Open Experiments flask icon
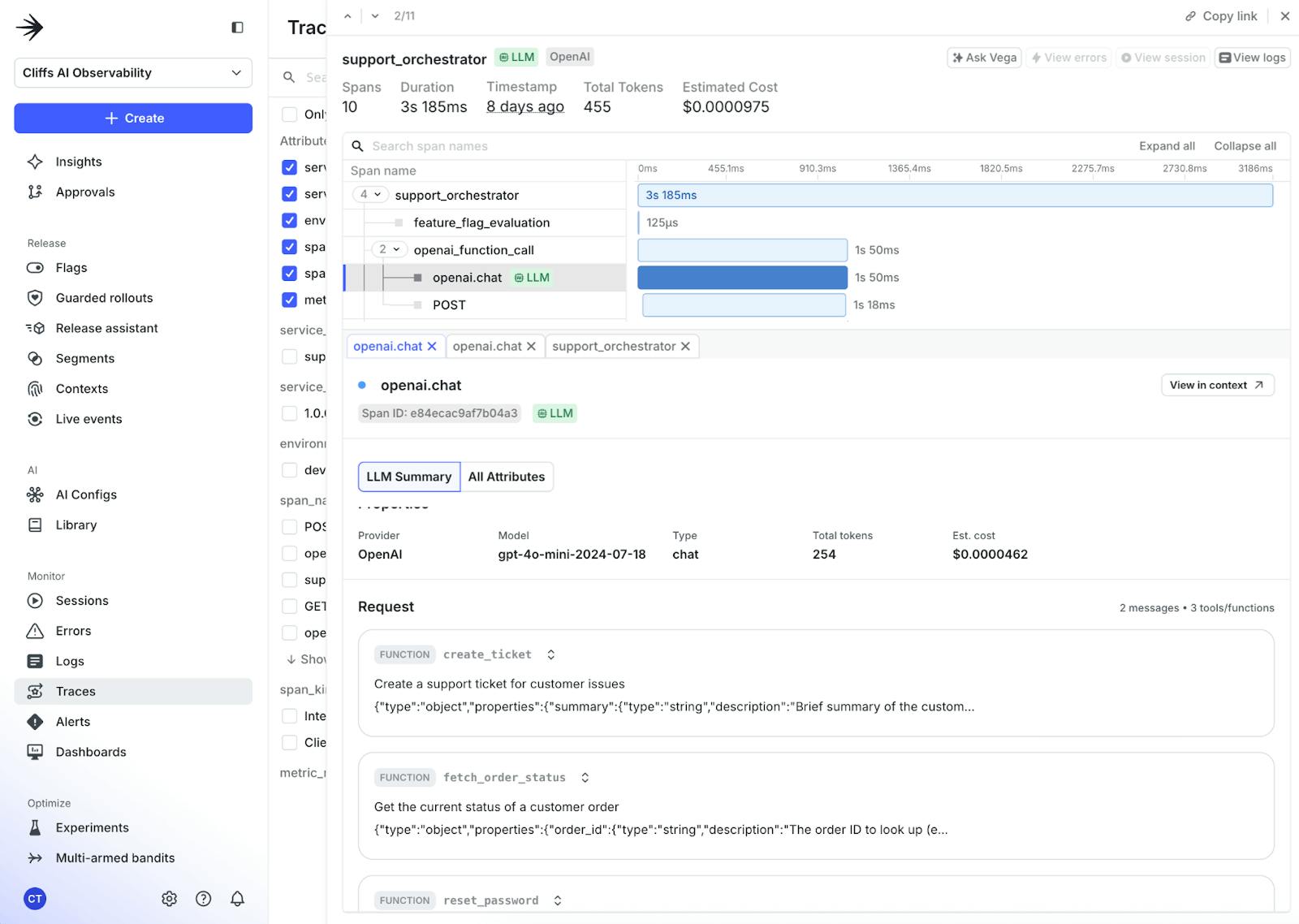 point(35,827)
